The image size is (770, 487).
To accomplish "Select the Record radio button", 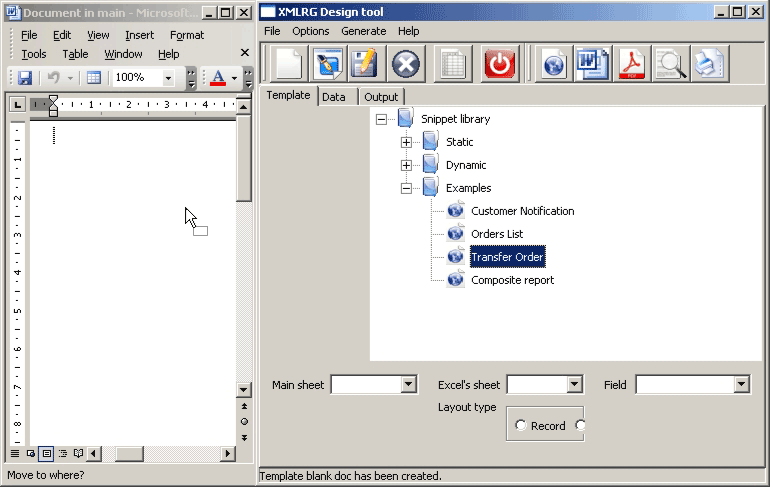I will 521,425.
